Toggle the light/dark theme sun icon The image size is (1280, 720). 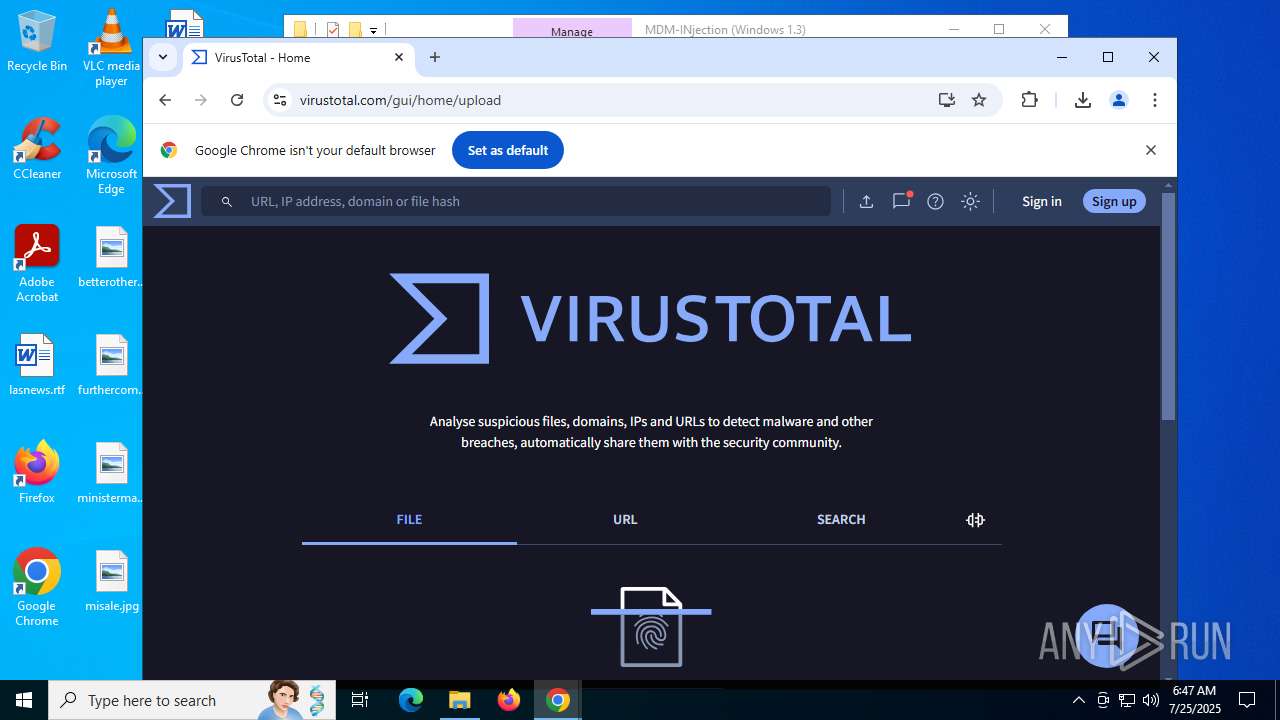[x=970, y=201]
